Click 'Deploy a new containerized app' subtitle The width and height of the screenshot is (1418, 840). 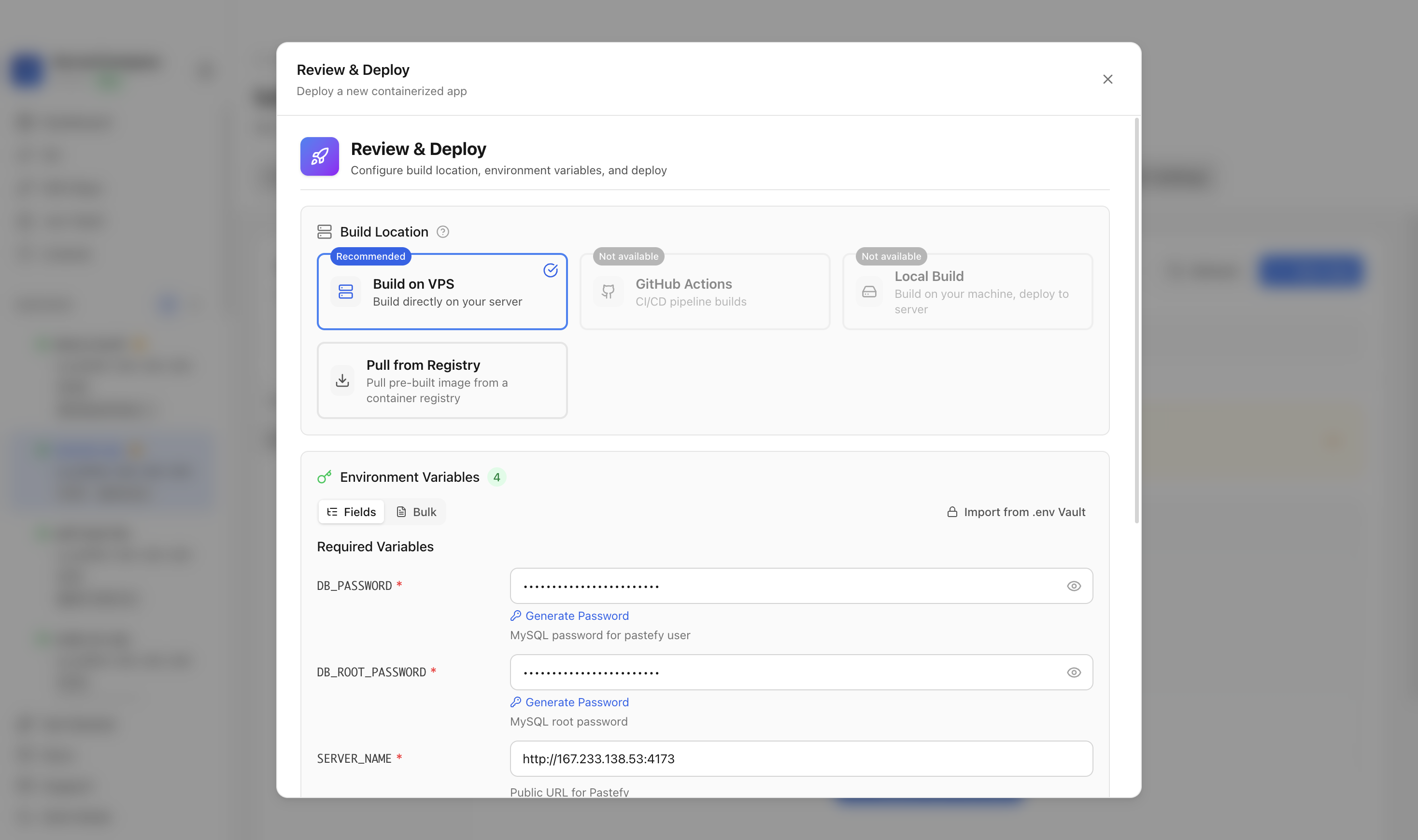pos(382,91)
